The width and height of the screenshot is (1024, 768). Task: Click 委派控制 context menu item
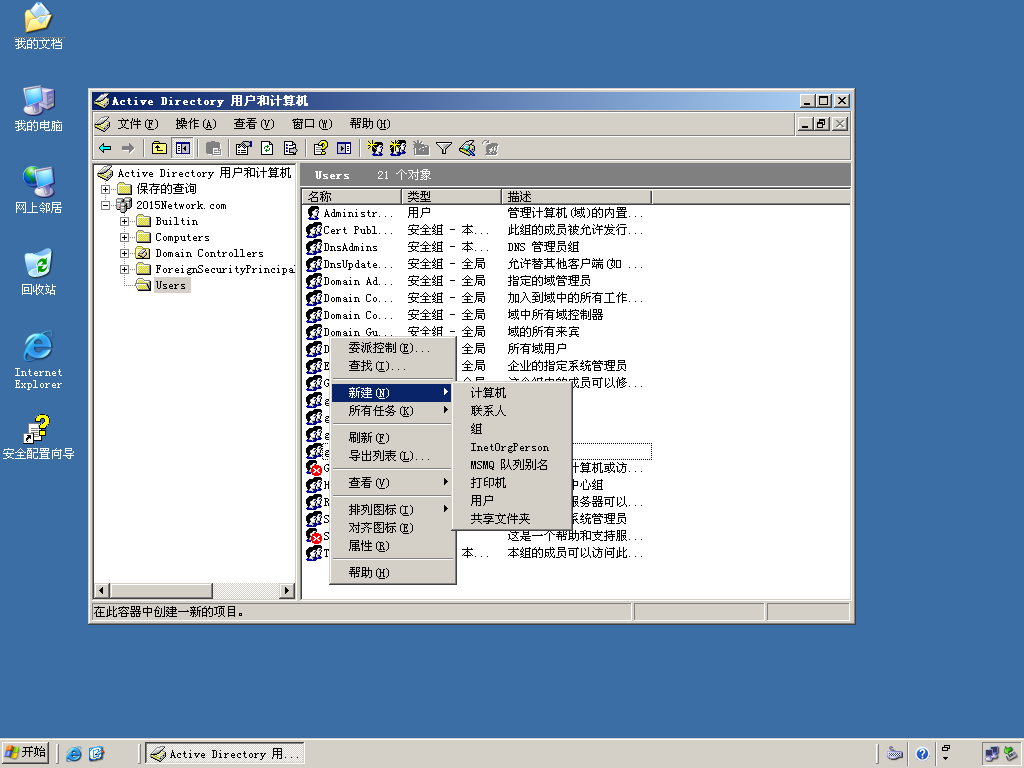pos(392,347)
